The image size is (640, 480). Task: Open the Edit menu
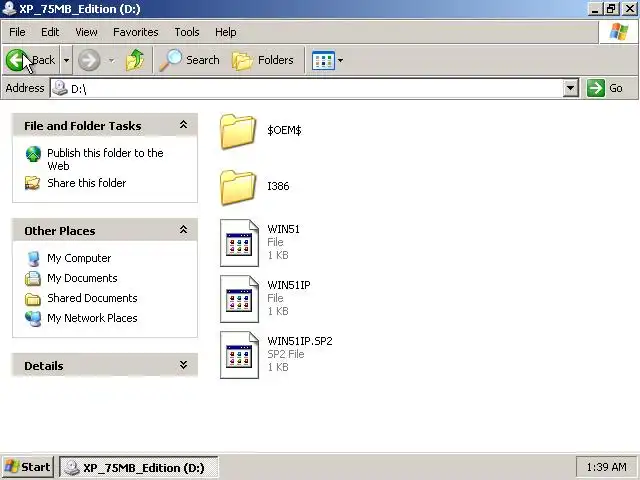point(50,32)
